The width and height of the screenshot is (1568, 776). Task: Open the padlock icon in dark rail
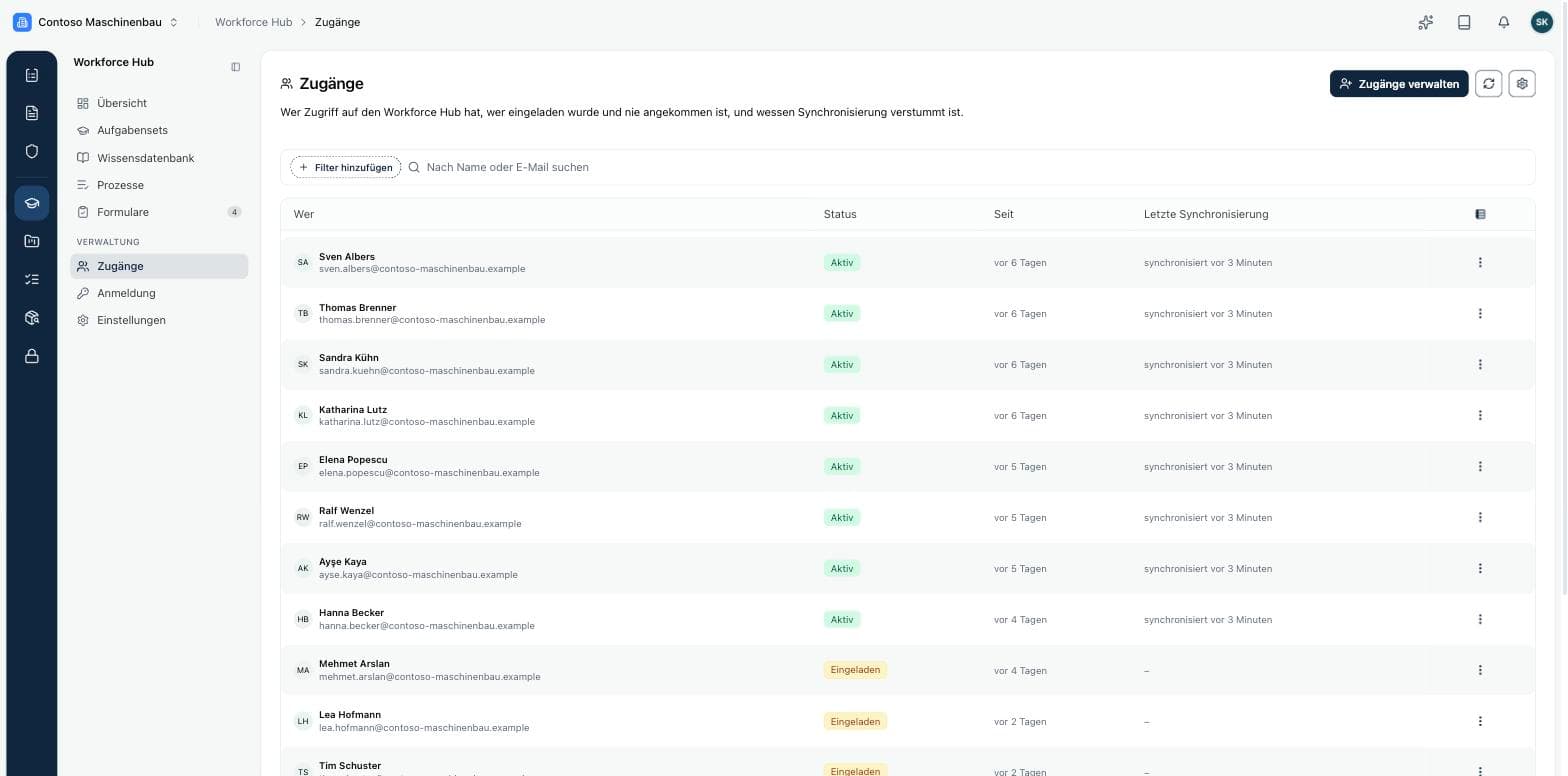pos(32,356)
